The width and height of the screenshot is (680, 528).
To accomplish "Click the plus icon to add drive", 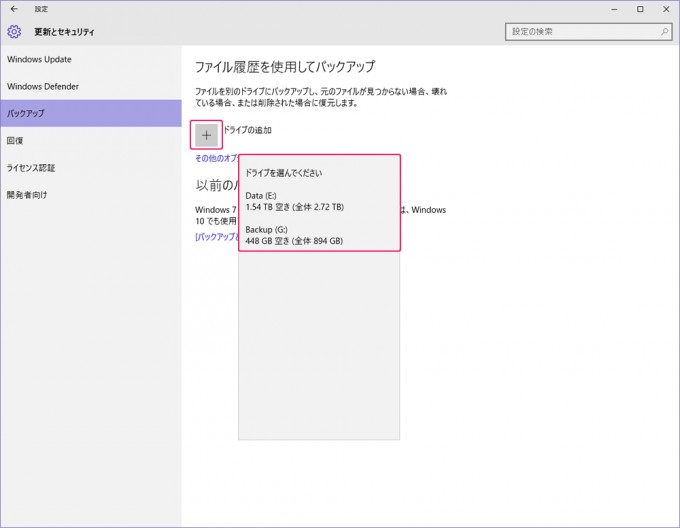I will (x=206, y=135).
